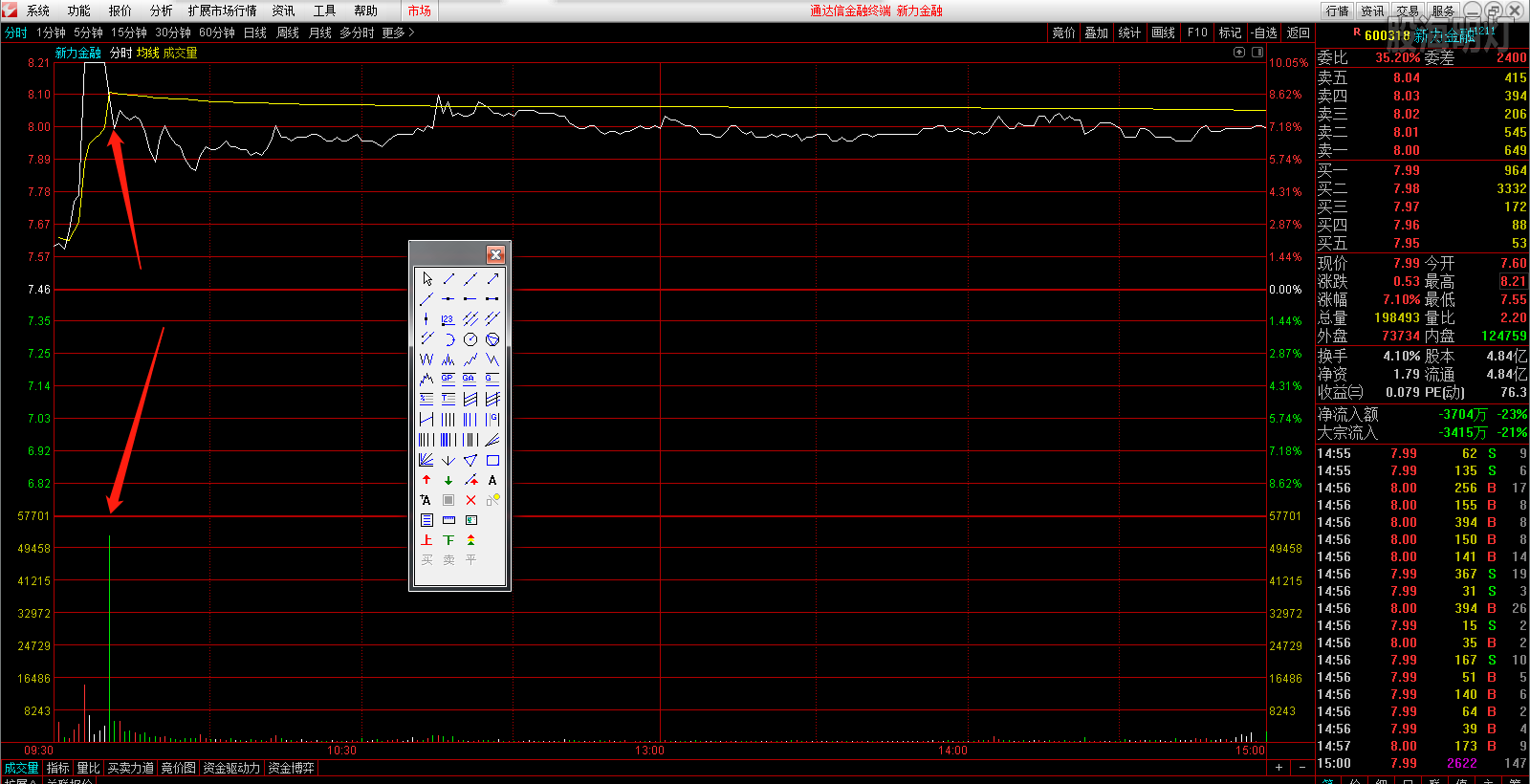The height and width of the screenshot is (784, 1530).
Task: Click the minus button below the chart
Action: pos(1302,768)
